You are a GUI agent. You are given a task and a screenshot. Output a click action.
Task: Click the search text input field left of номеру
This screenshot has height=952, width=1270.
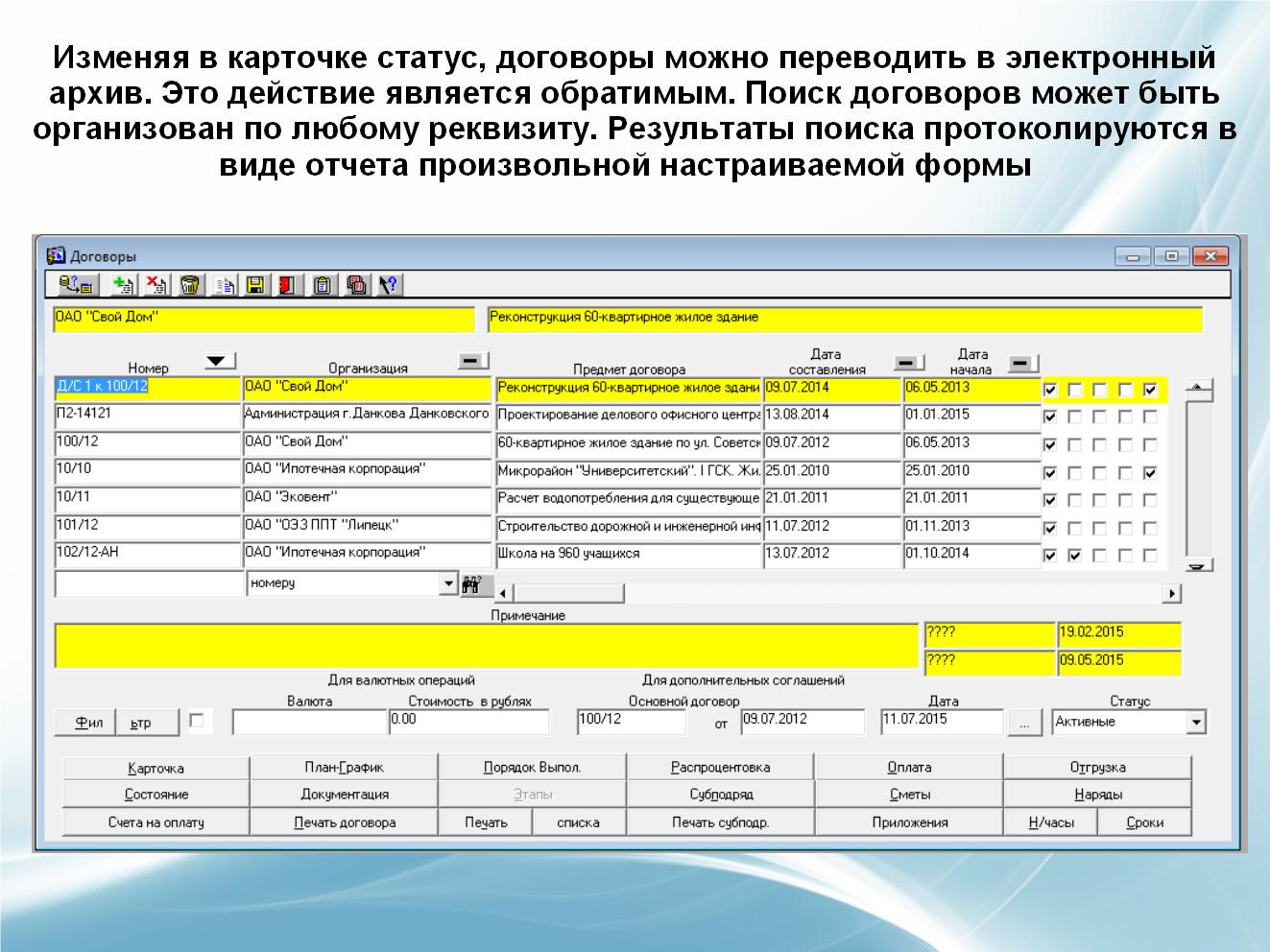[151, 583]
